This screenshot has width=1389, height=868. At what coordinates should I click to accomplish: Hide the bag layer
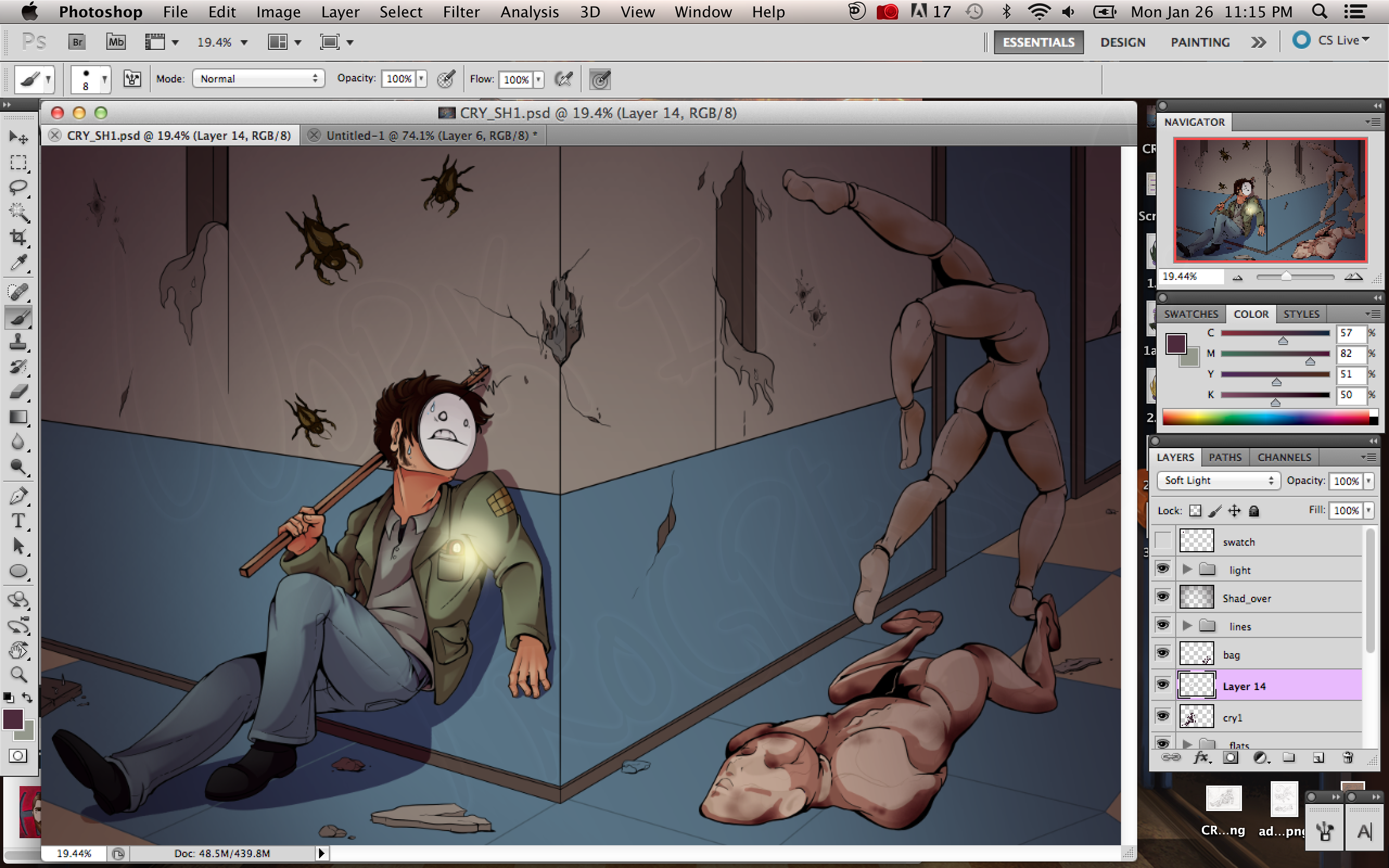[x=1163, y=654]
